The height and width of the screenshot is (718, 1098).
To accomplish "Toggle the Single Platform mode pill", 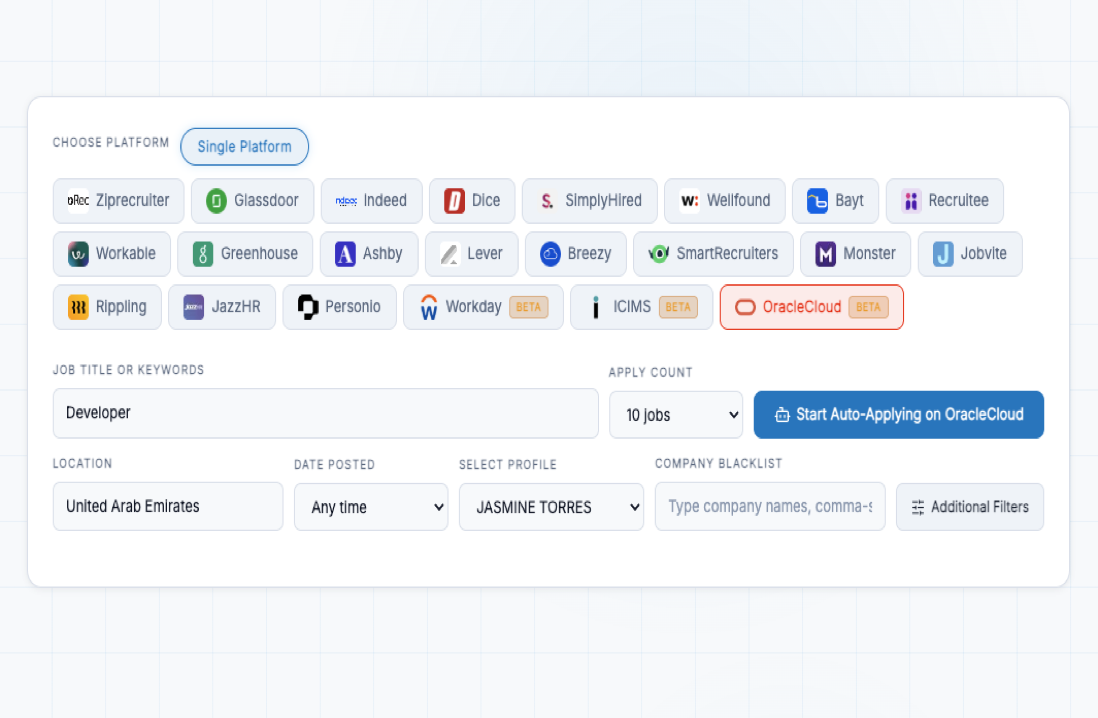I will [244, 147].
